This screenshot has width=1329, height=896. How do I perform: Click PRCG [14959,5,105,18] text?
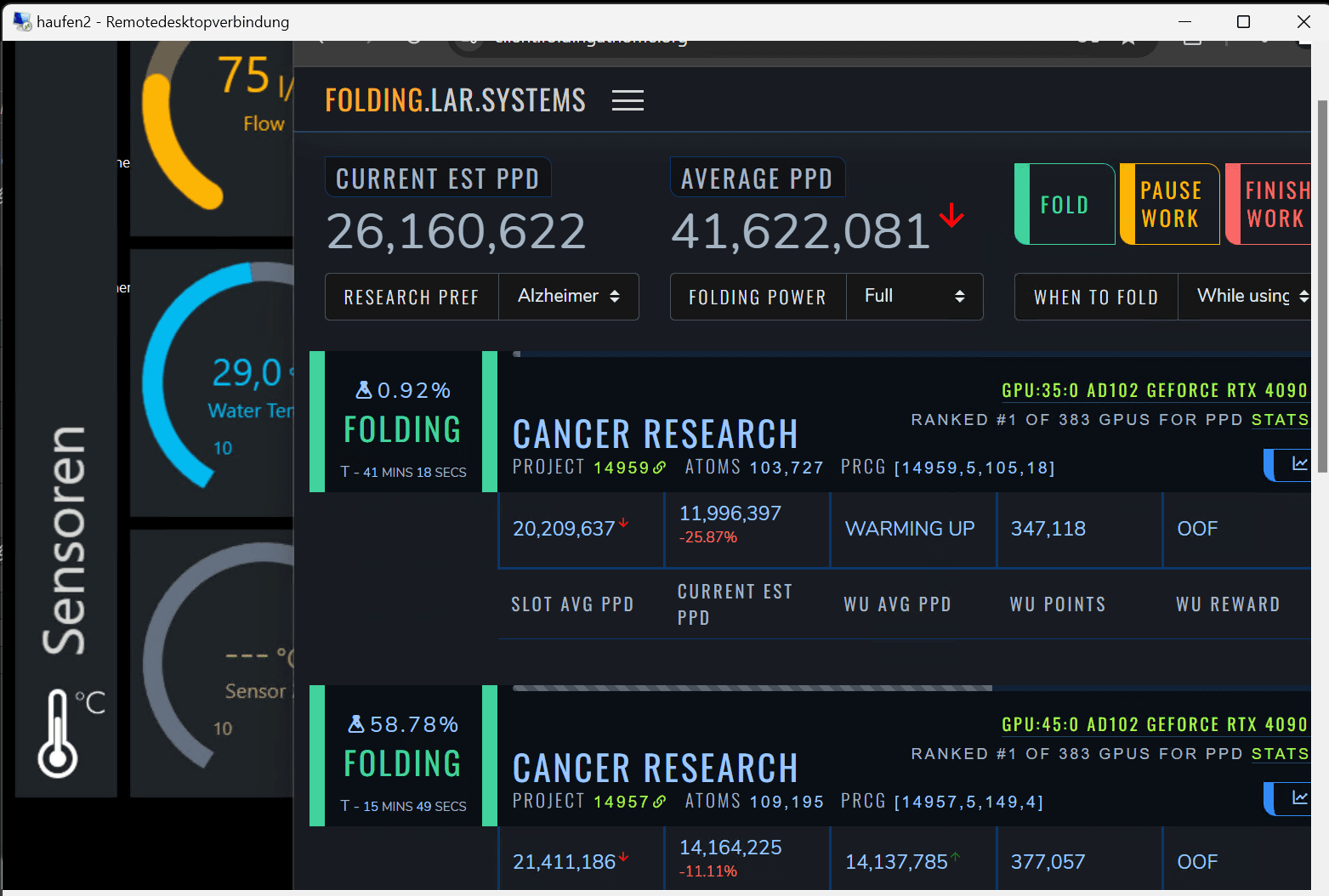(x=948, y=468)
